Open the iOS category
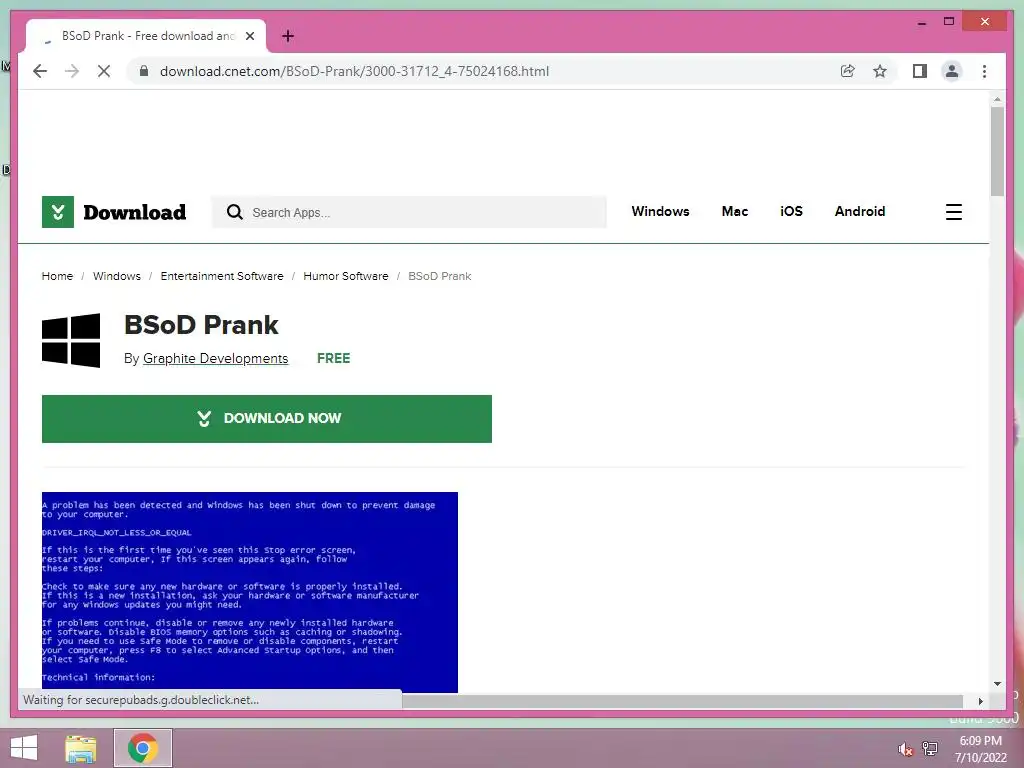 791,211
